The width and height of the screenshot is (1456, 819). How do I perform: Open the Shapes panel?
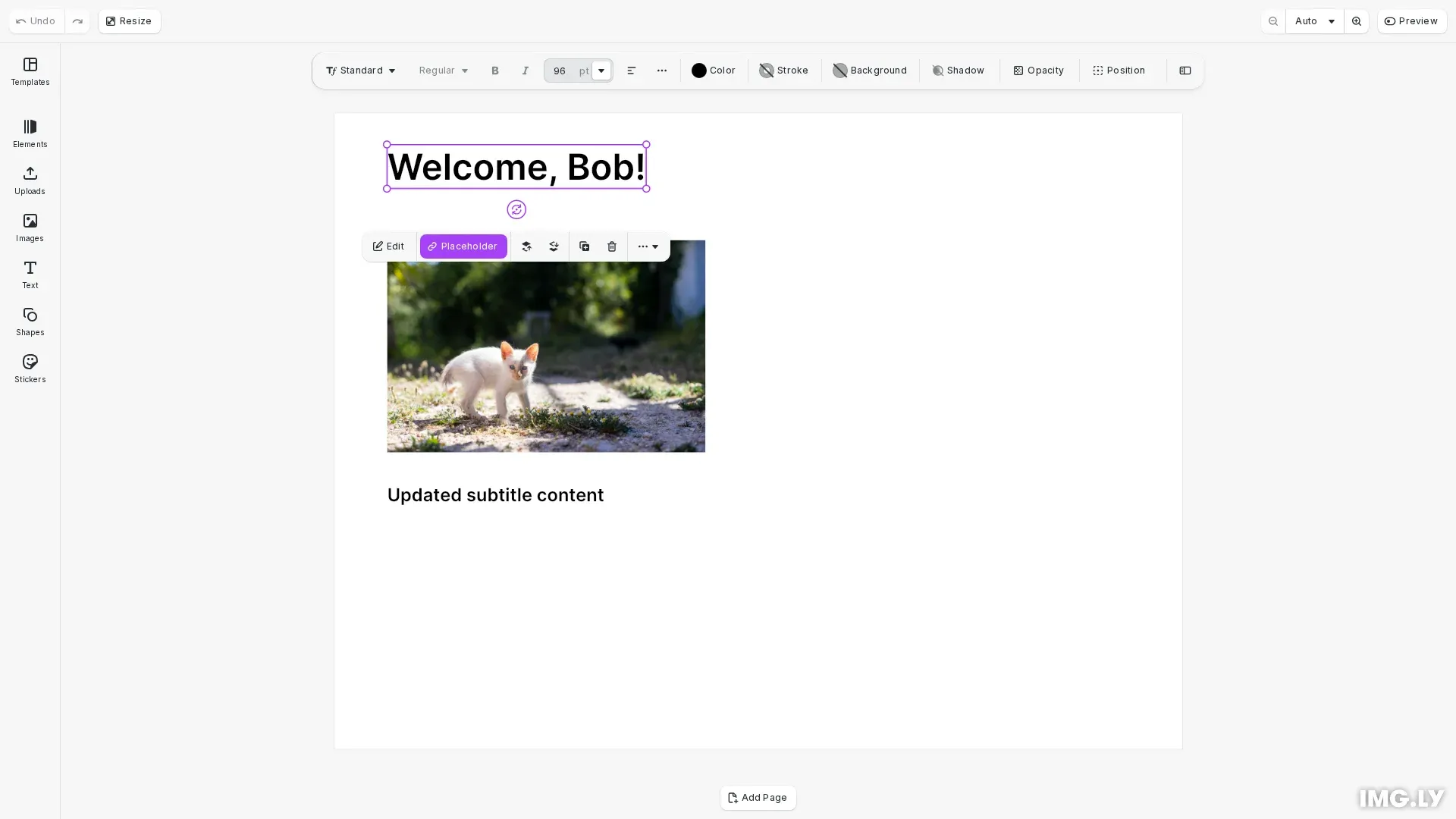[x=30, y=322]
